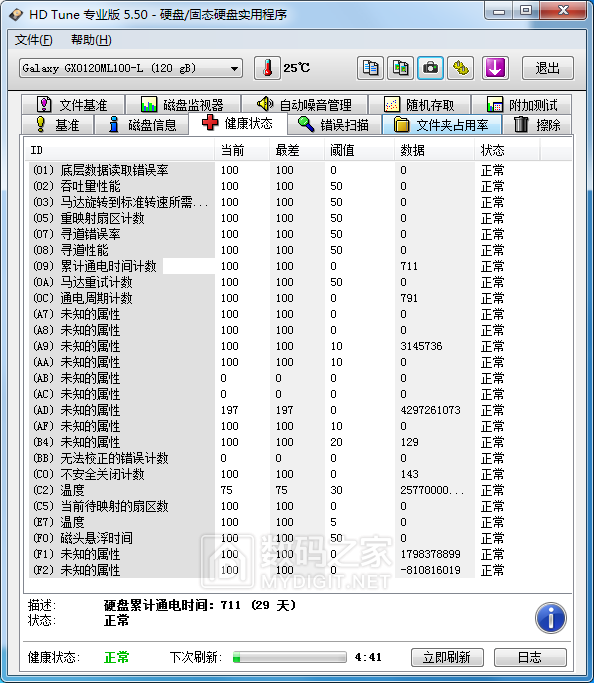
Task: Save screenshot with the camera icon
Action: pos(431,68)
